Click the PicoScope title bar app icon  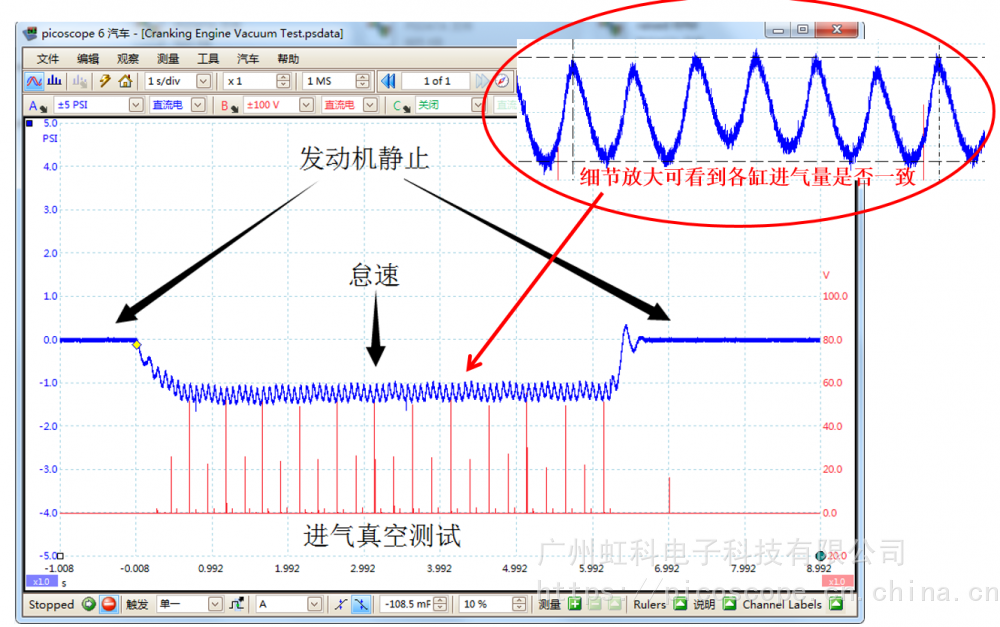(x=29, y=33)
